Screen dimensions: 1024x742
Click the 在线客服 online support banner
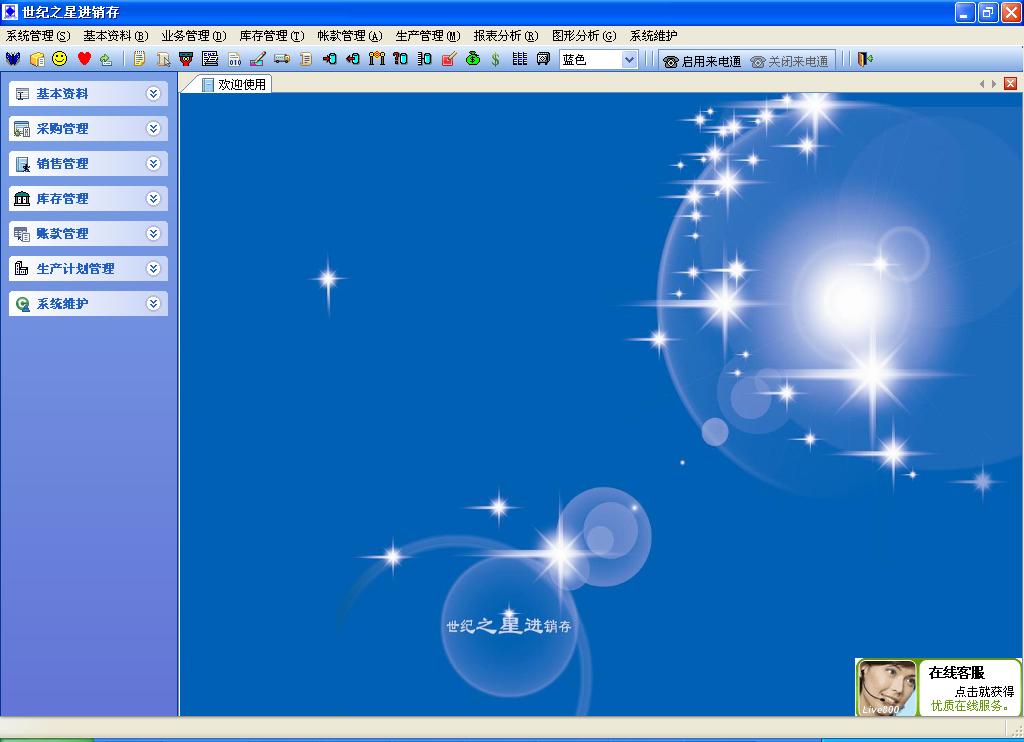click(938, 687)
